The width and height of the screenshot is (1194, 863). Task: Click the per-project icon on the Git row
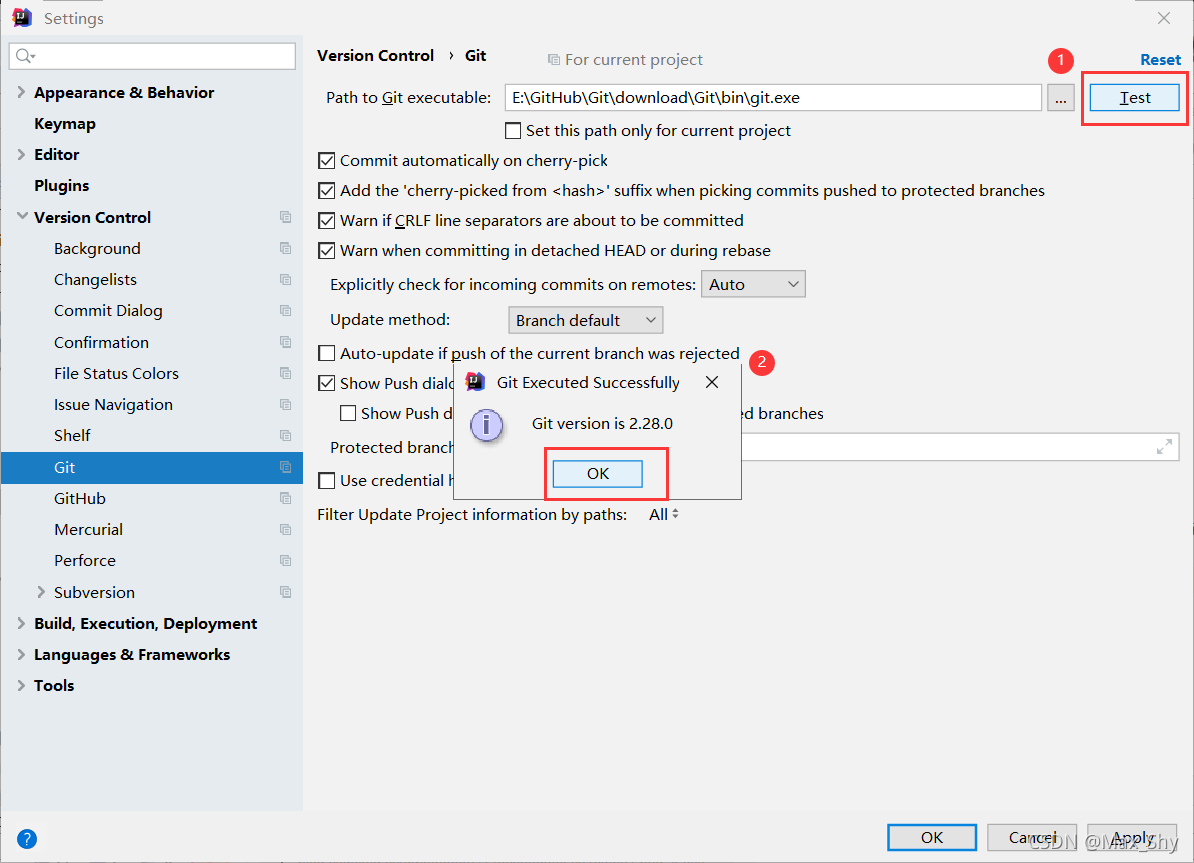286,467
